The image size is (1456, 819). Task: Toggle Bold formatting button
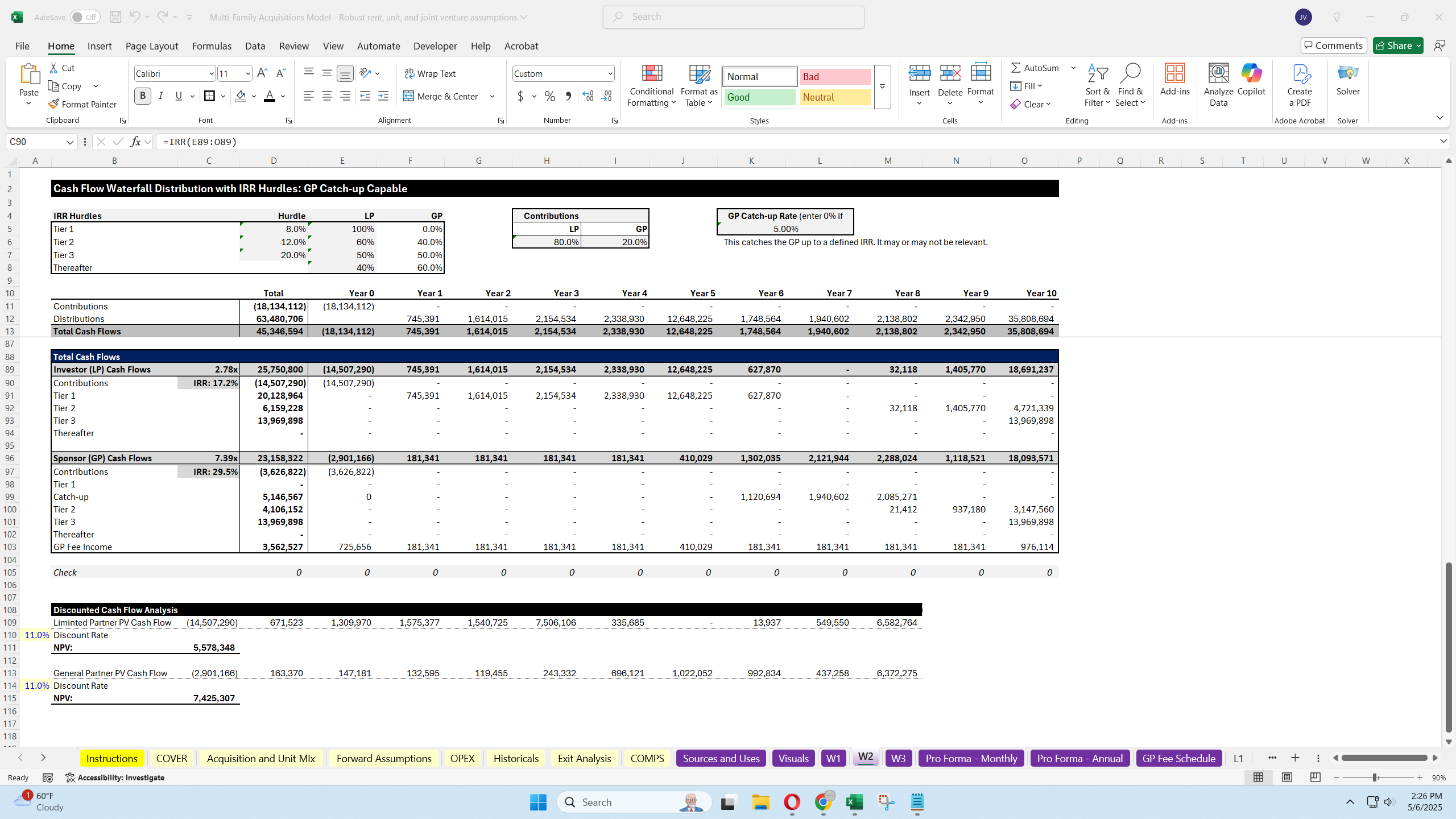click(142, 96)
